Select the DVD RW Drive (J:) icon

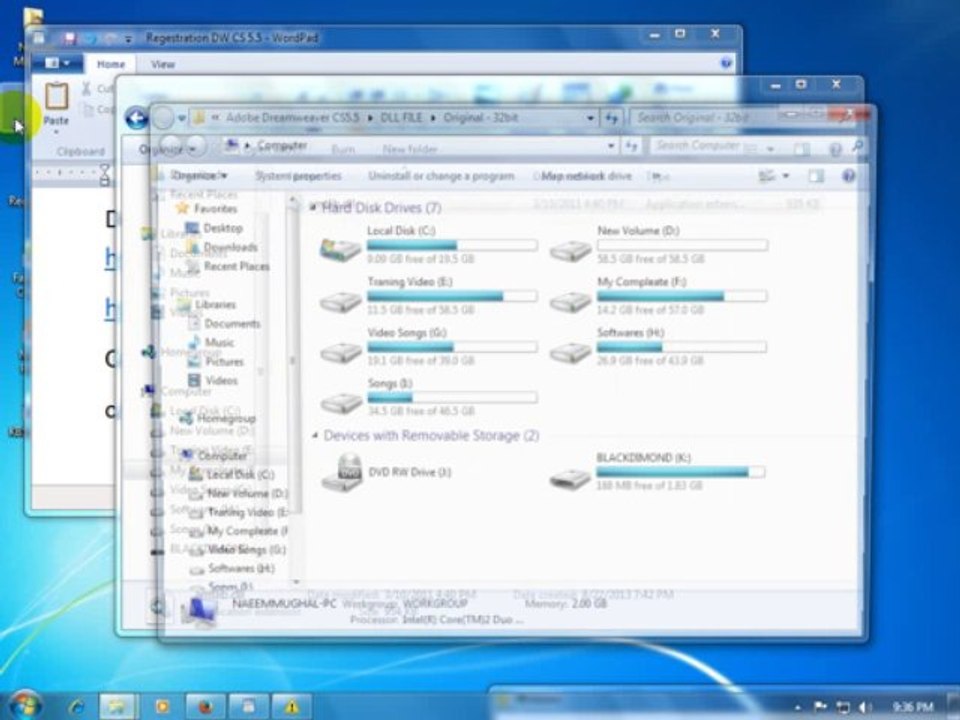click(x=342, y=473)
